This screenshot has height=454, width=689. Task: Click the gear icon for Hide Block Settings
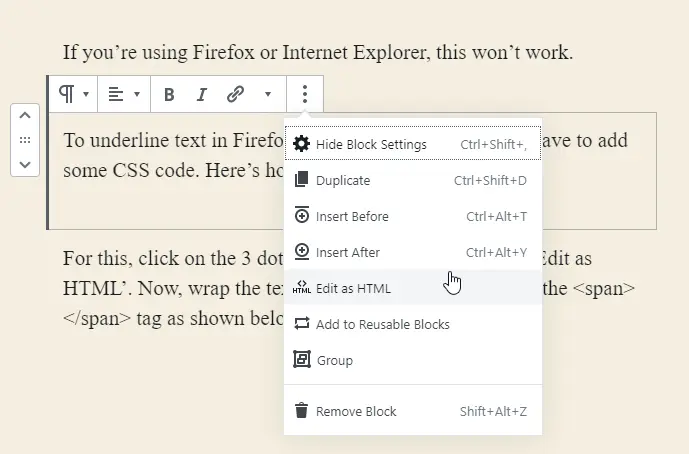pos(301,145)
